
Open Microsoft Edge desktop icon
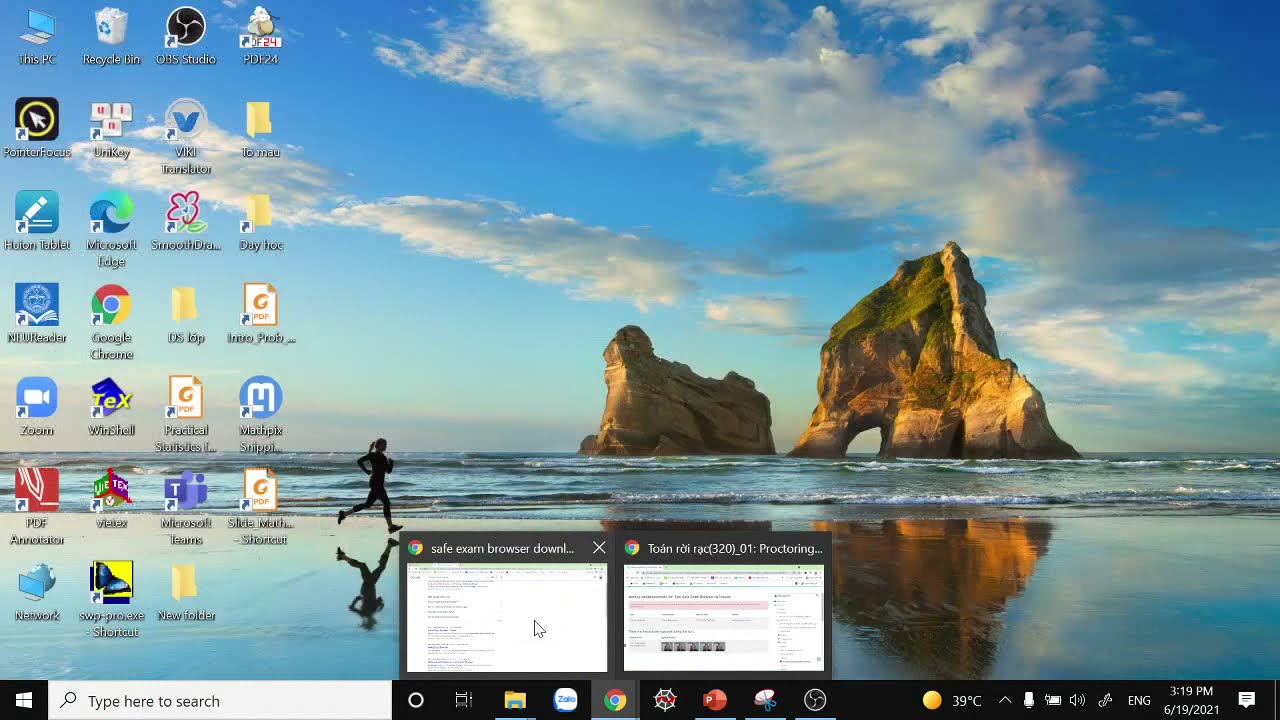coord(111,230)
